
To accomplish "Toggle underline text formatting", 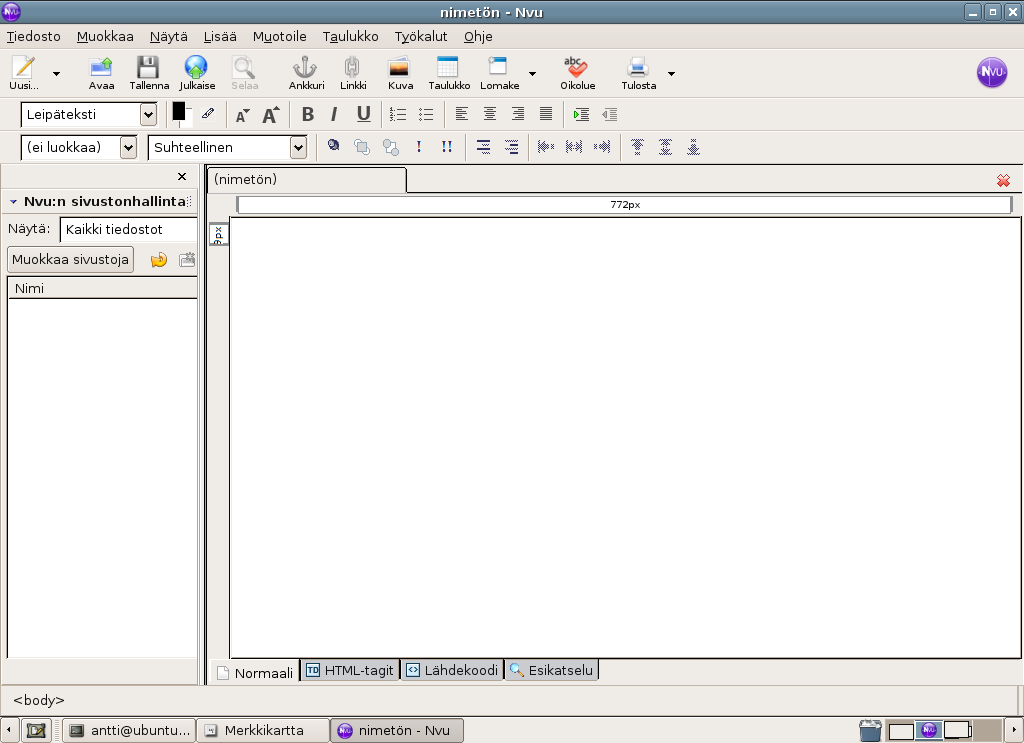I will pos(363,114).
